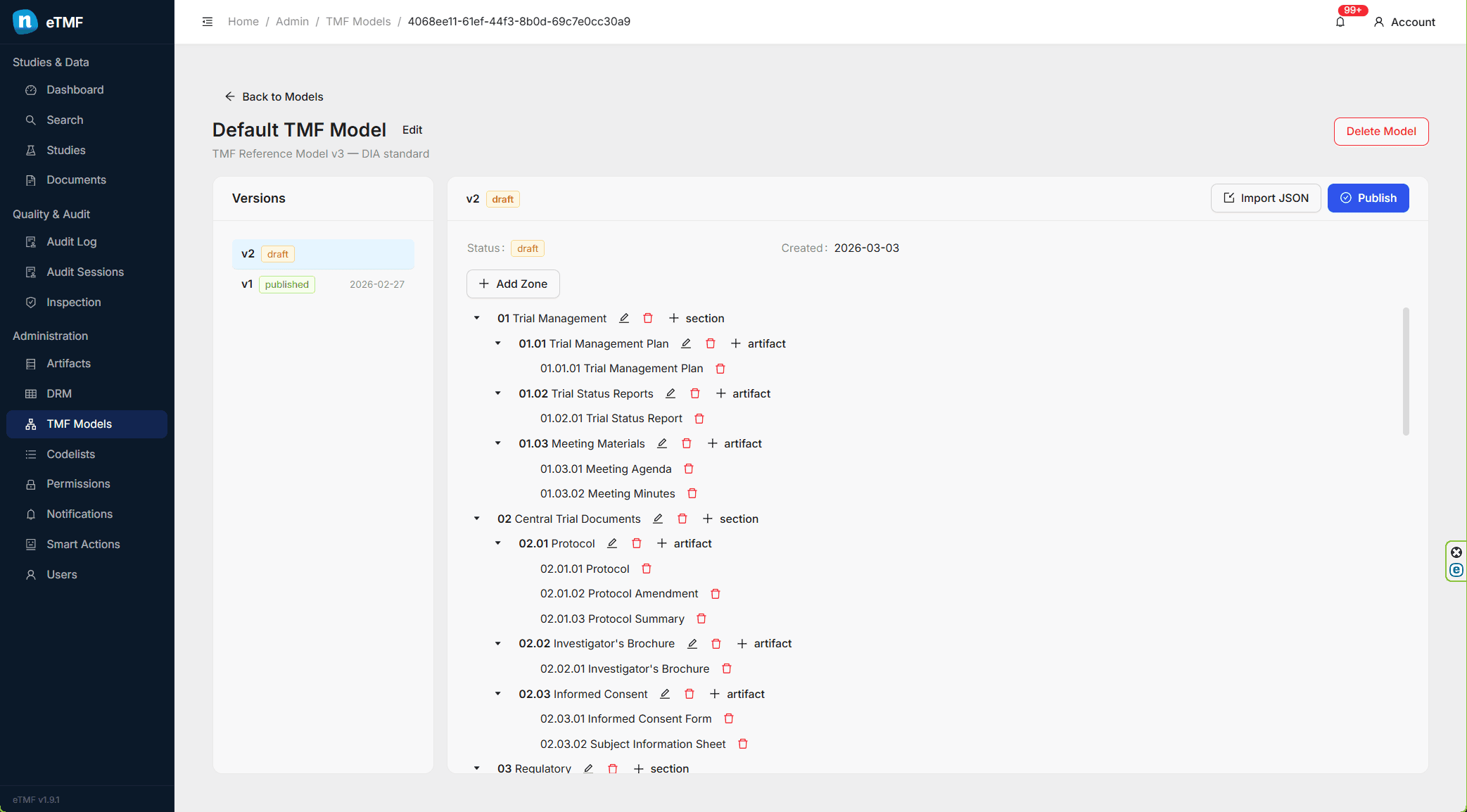
Task: Edit the Default TMF Model name
Action: point(412,130)
